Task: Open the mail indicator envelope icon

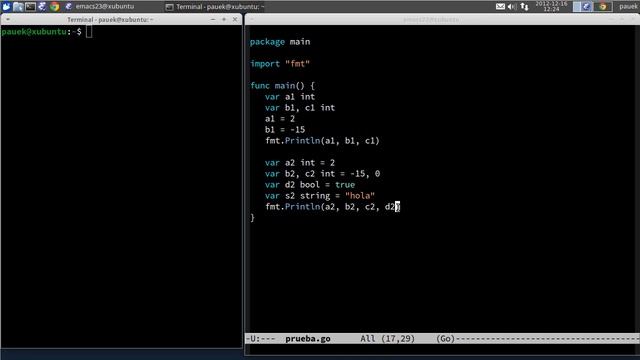Action: click(500, 6)
